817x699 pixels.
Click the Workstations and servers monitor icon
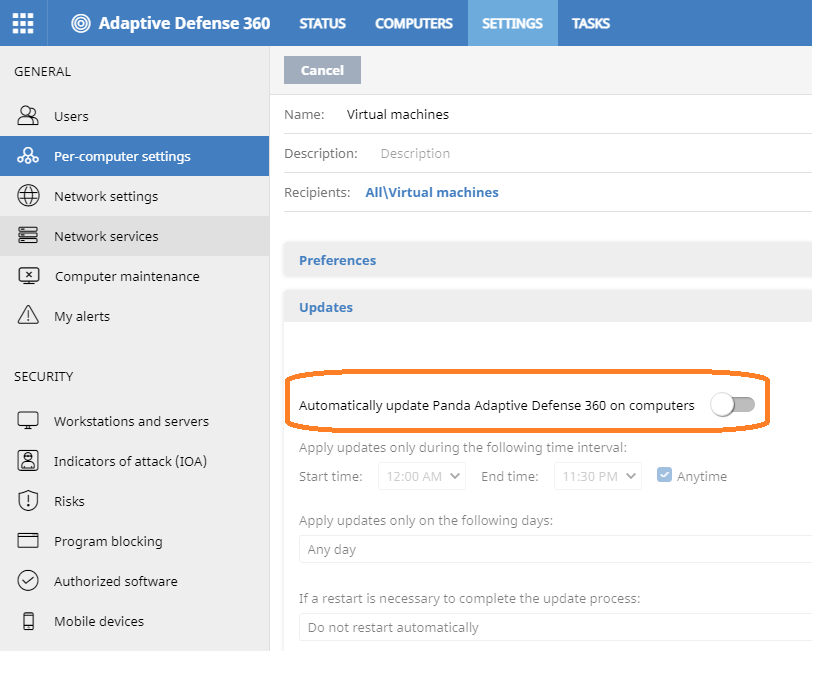[x=28, y=420]
